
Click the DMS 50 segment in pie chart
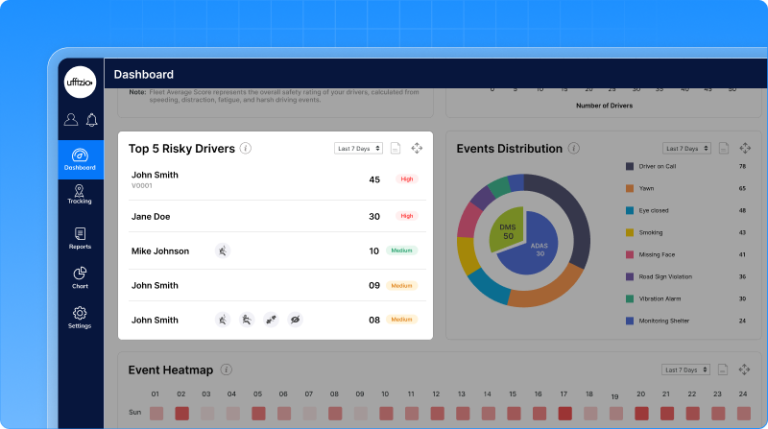point(507,231)
